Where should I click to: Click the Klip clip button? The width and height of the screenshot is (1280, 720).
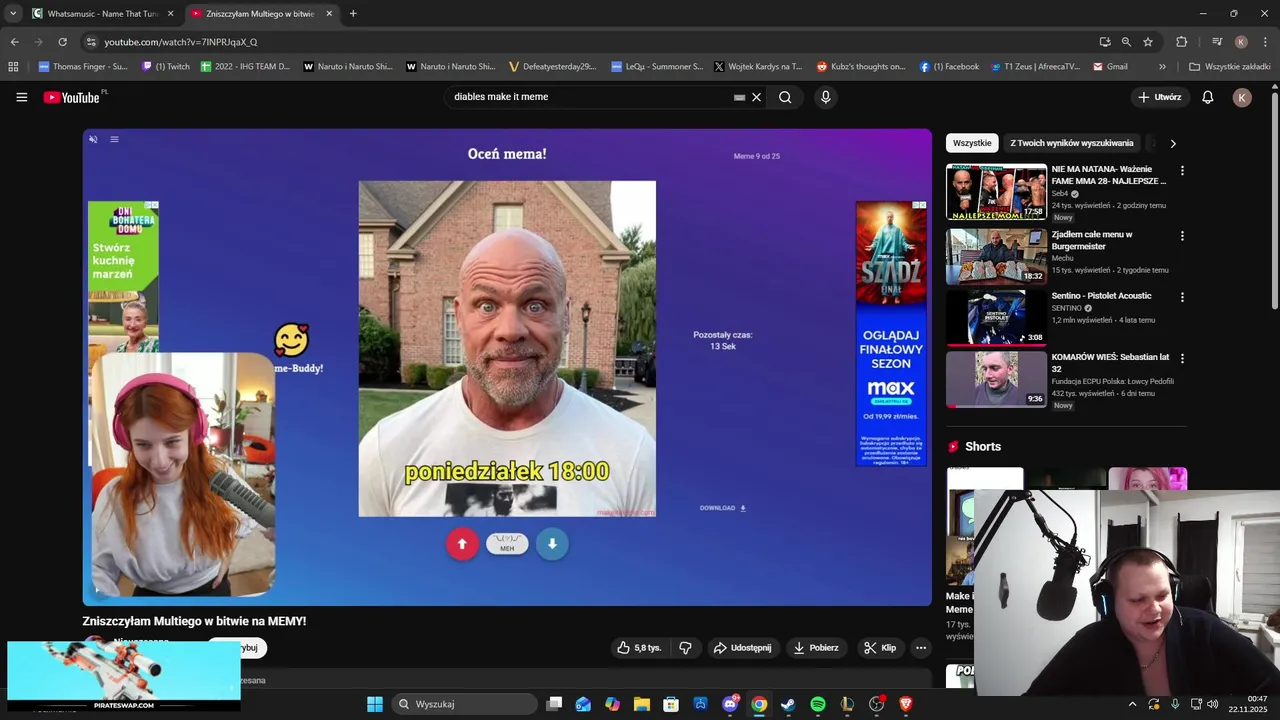click(x=880, y=648)
